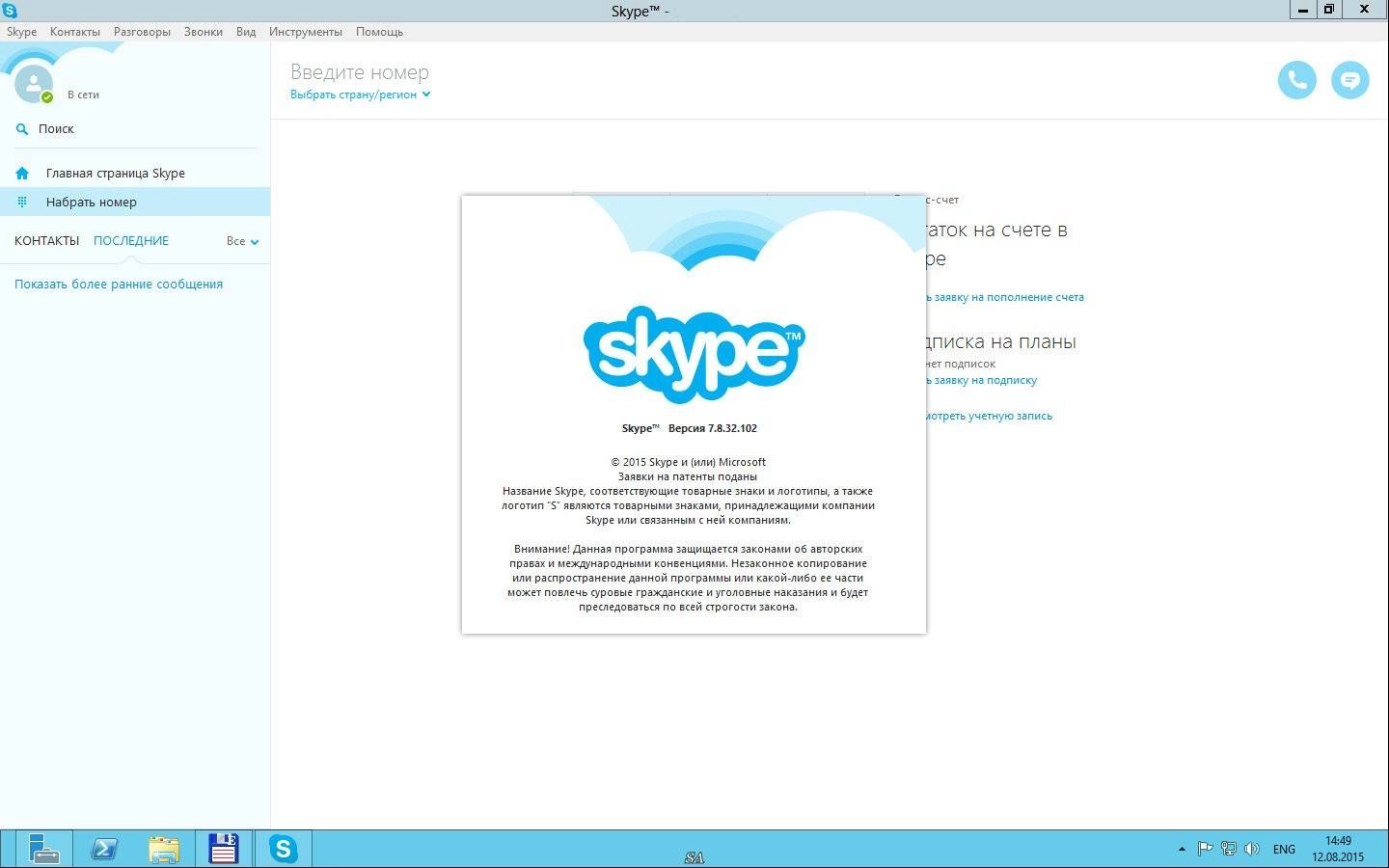Click the volume speaker tray icon
Image resolution: width=1389 pixels, height=868 pixels.
click(1252, 850)
